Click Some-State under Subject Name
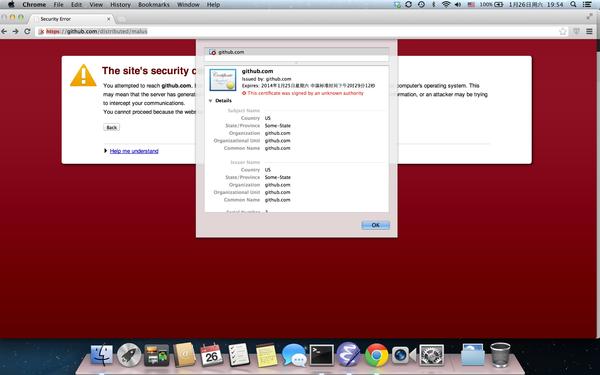 [x=278, y=126]
